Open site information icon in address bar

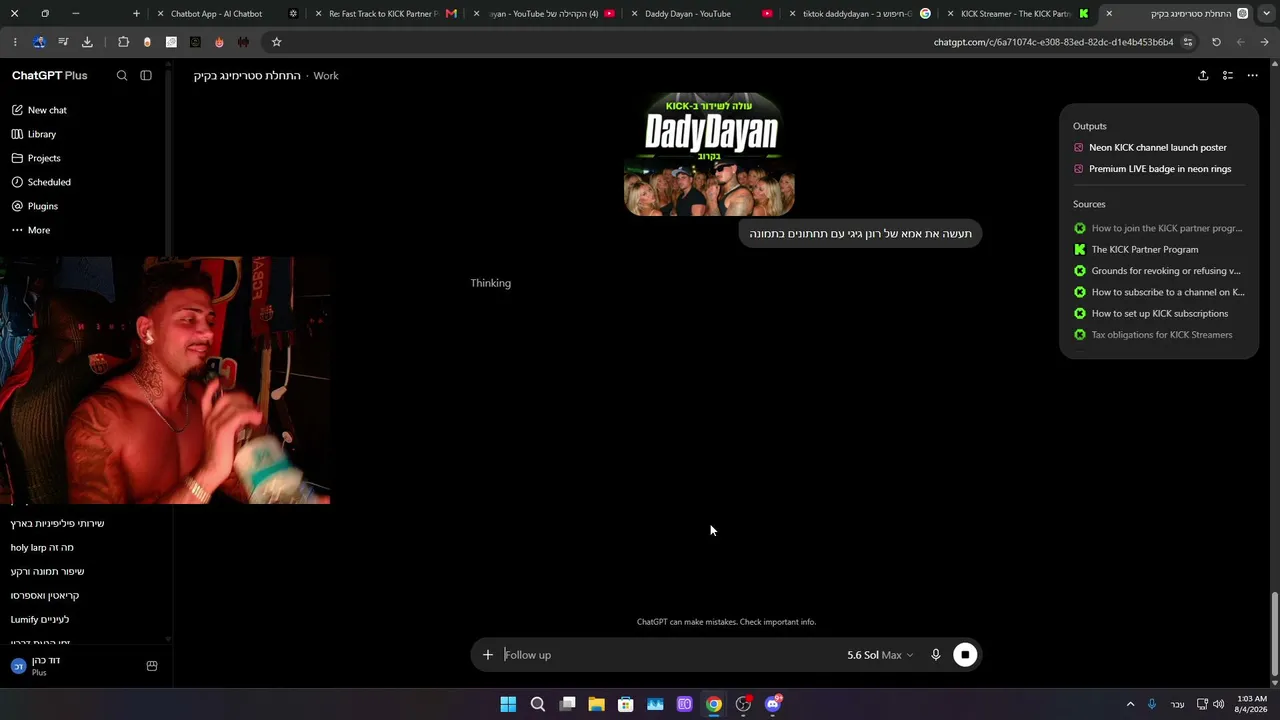coord(1188,42)
